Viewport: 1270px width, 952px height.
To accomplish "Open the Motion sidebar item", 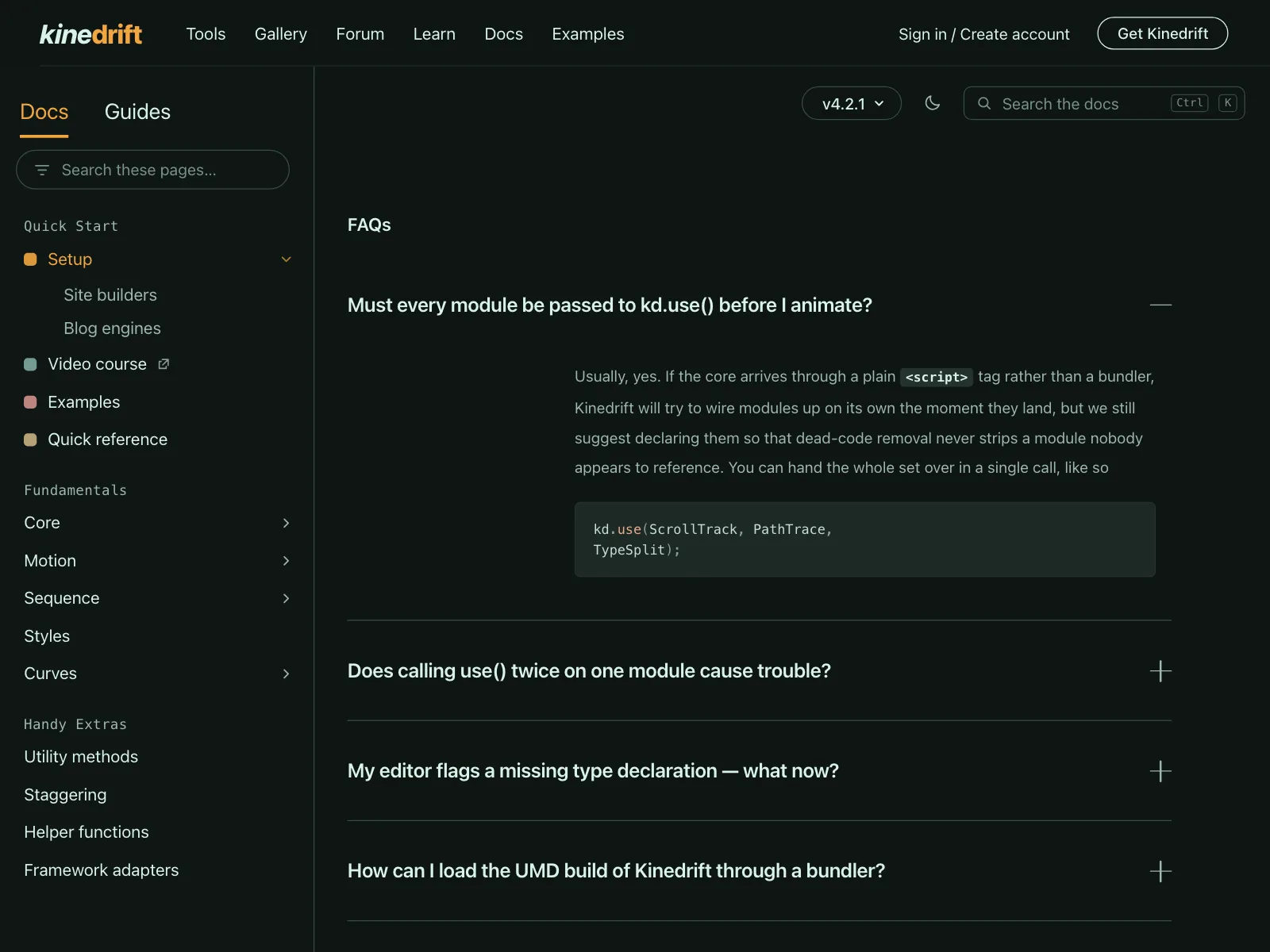I will coord(50,561).
